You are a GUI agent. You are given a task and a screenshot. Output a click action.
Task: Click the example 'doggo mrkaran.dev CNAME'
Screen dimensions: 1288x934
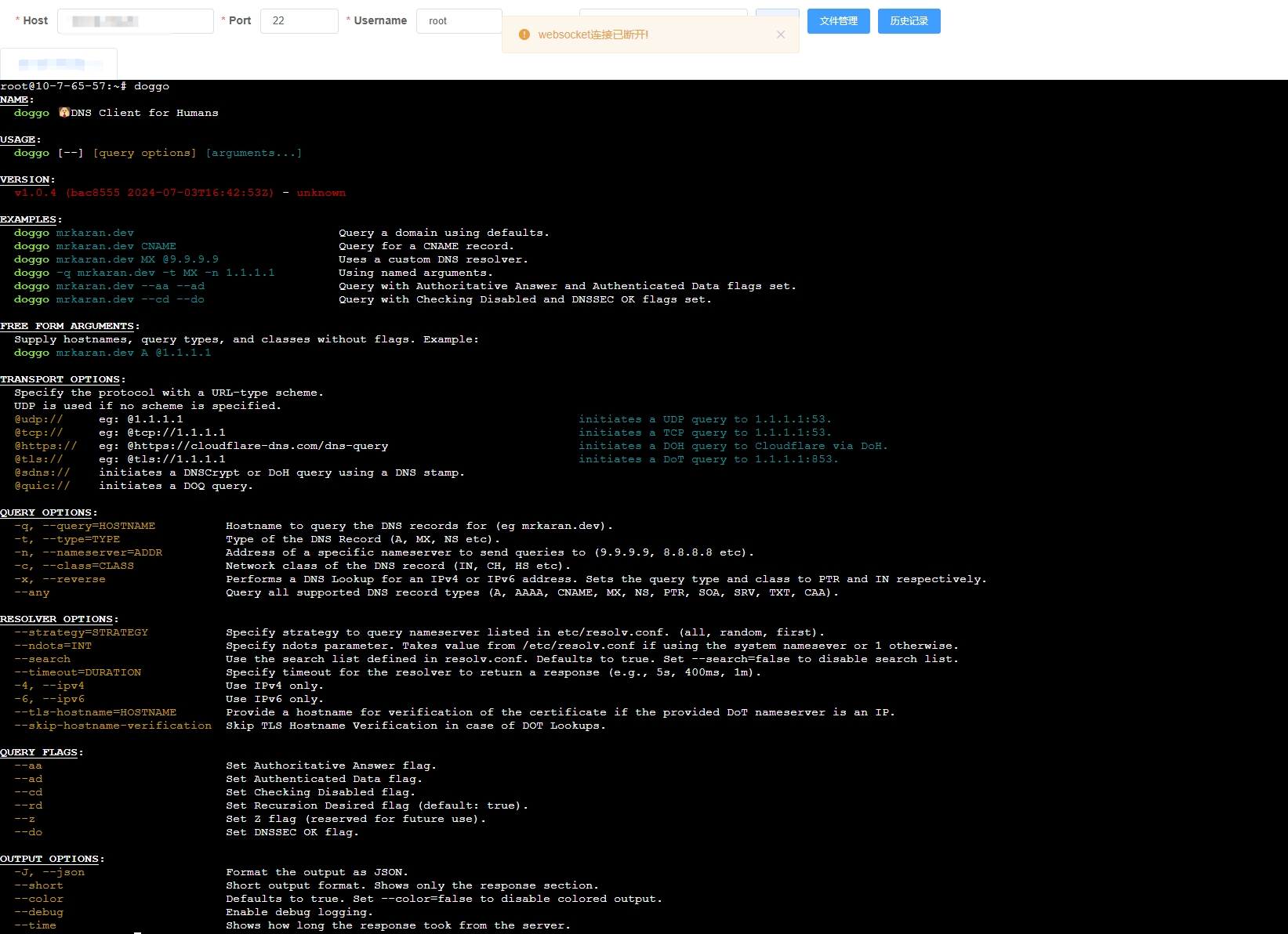click(x=95, y=246)
